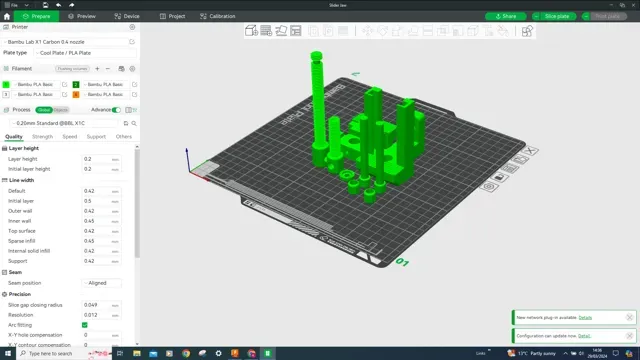
Task: Switch to the Calibration tab
Action: click(218, 16)
